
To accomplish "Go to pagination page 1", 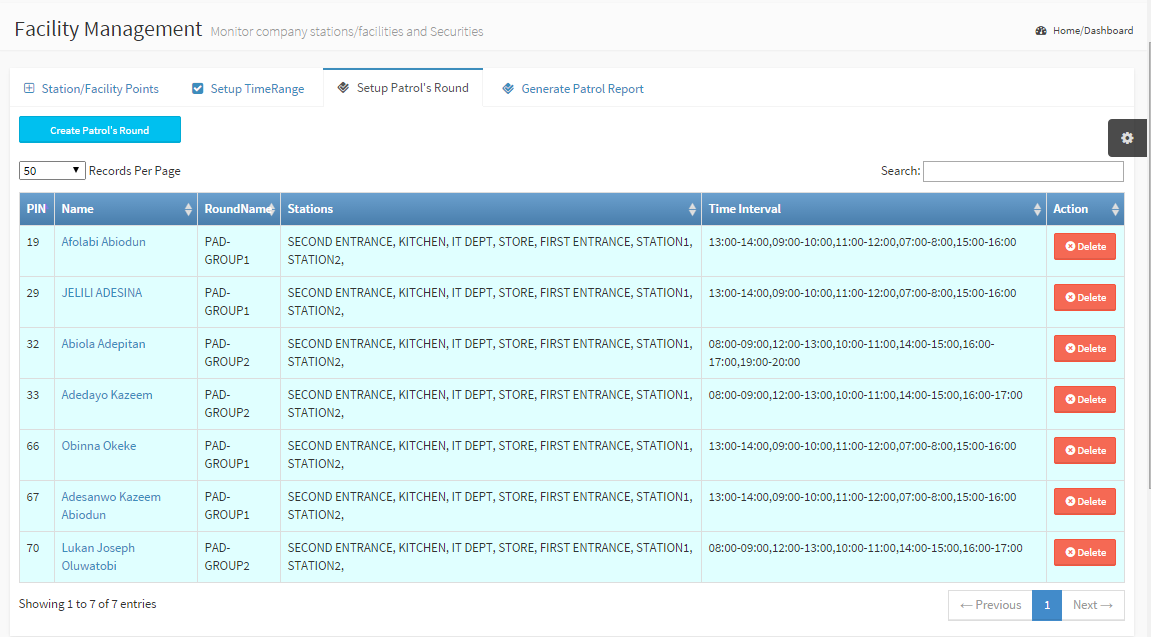I will point(1046,605).
